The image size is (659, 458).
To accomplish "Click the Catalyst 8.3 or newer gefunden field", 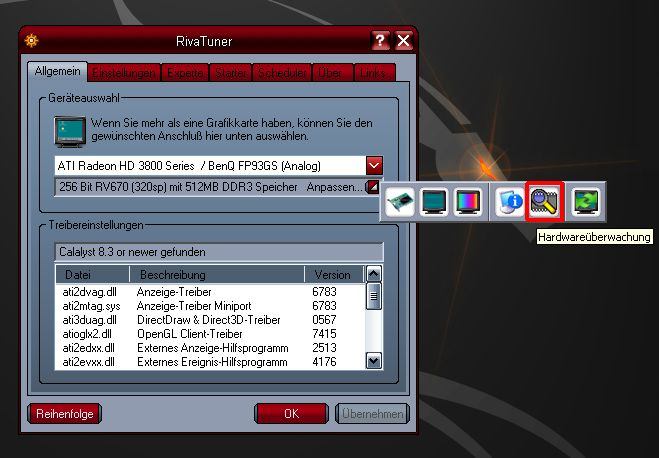I will 219,252.
